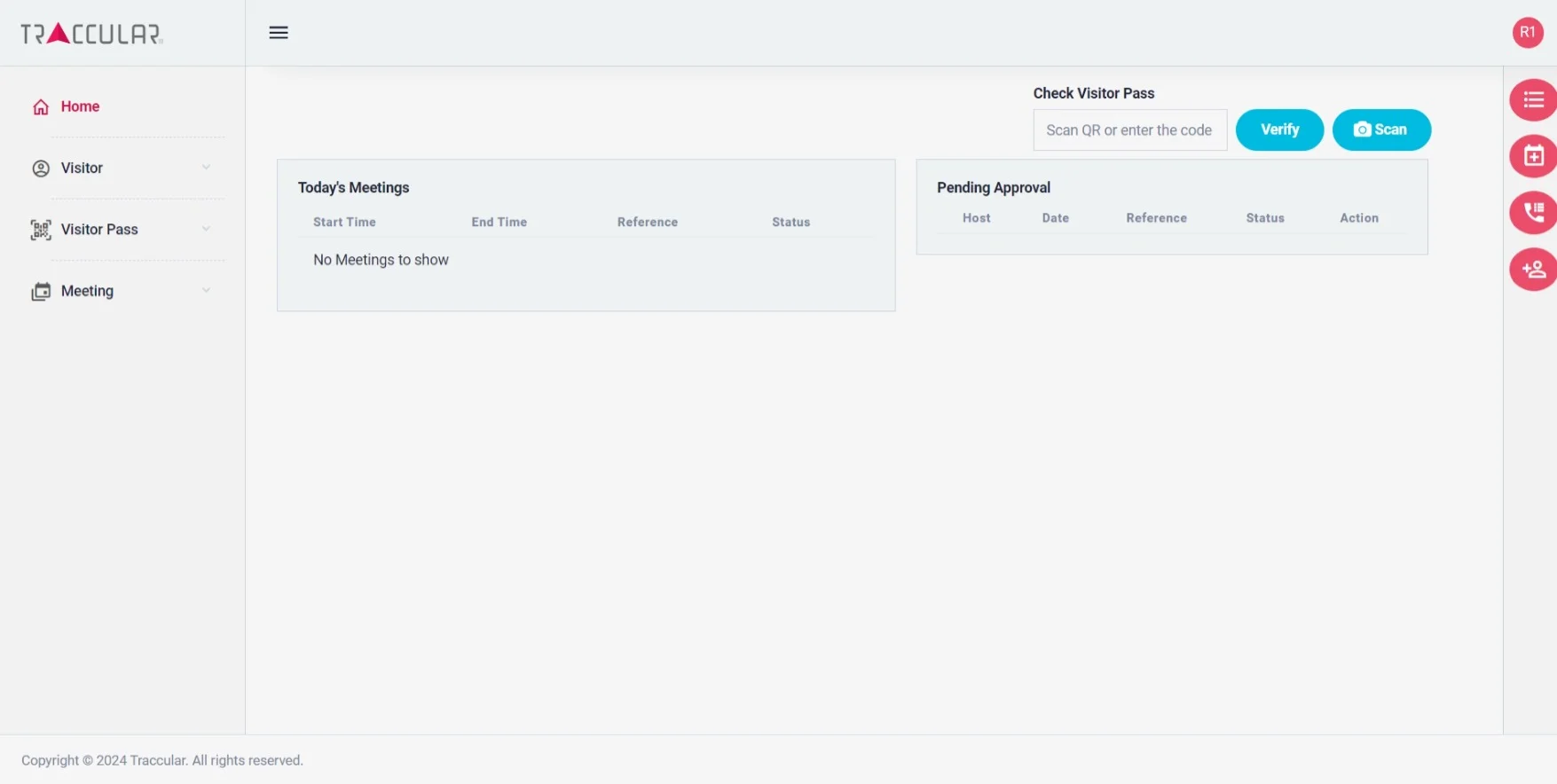The width and height of the screenshot is (1557, 784).
Task: Click the red list floating button
Action: point(1532,100)
